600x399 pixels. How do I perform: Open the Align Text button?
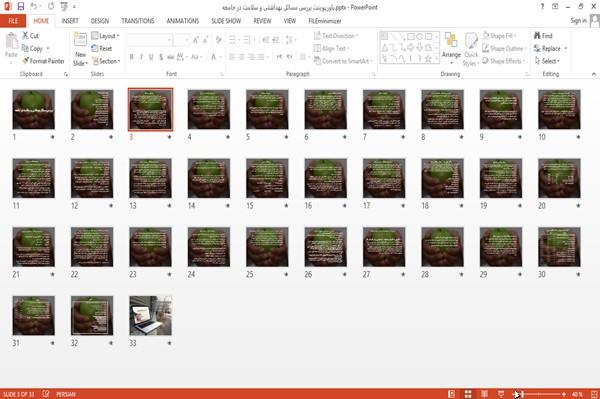click(331, 48)
